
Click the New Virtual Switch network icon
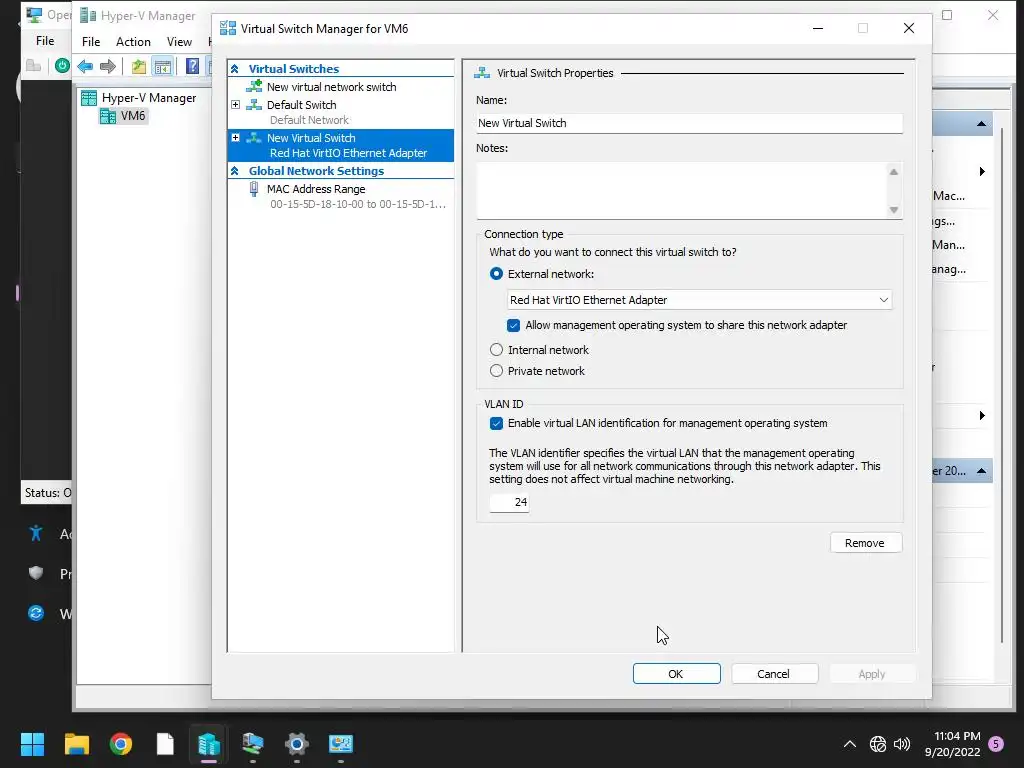(x=254, y=138)
